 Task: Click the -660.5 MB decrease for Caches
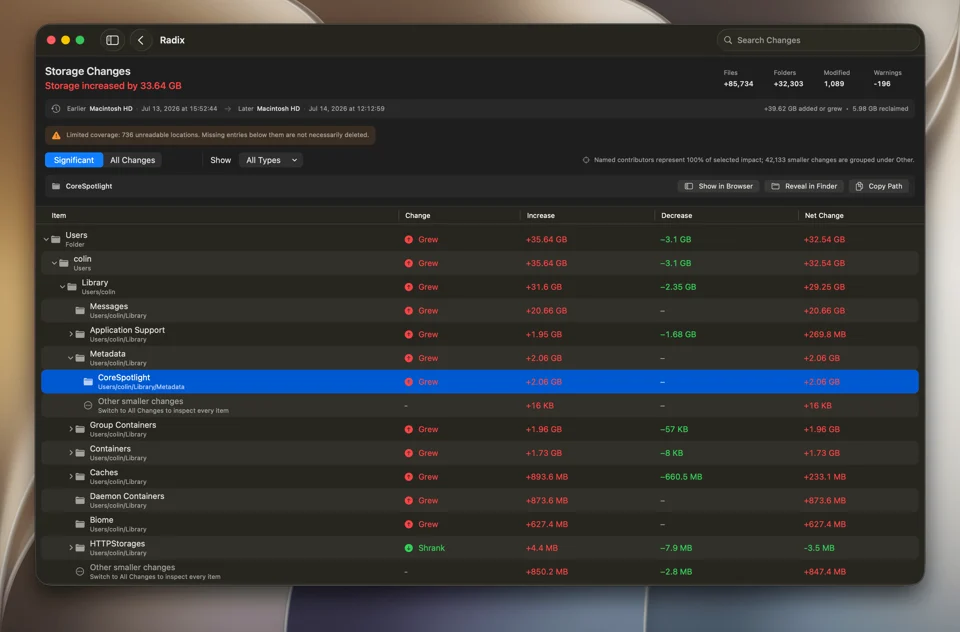tap(681, 476)
